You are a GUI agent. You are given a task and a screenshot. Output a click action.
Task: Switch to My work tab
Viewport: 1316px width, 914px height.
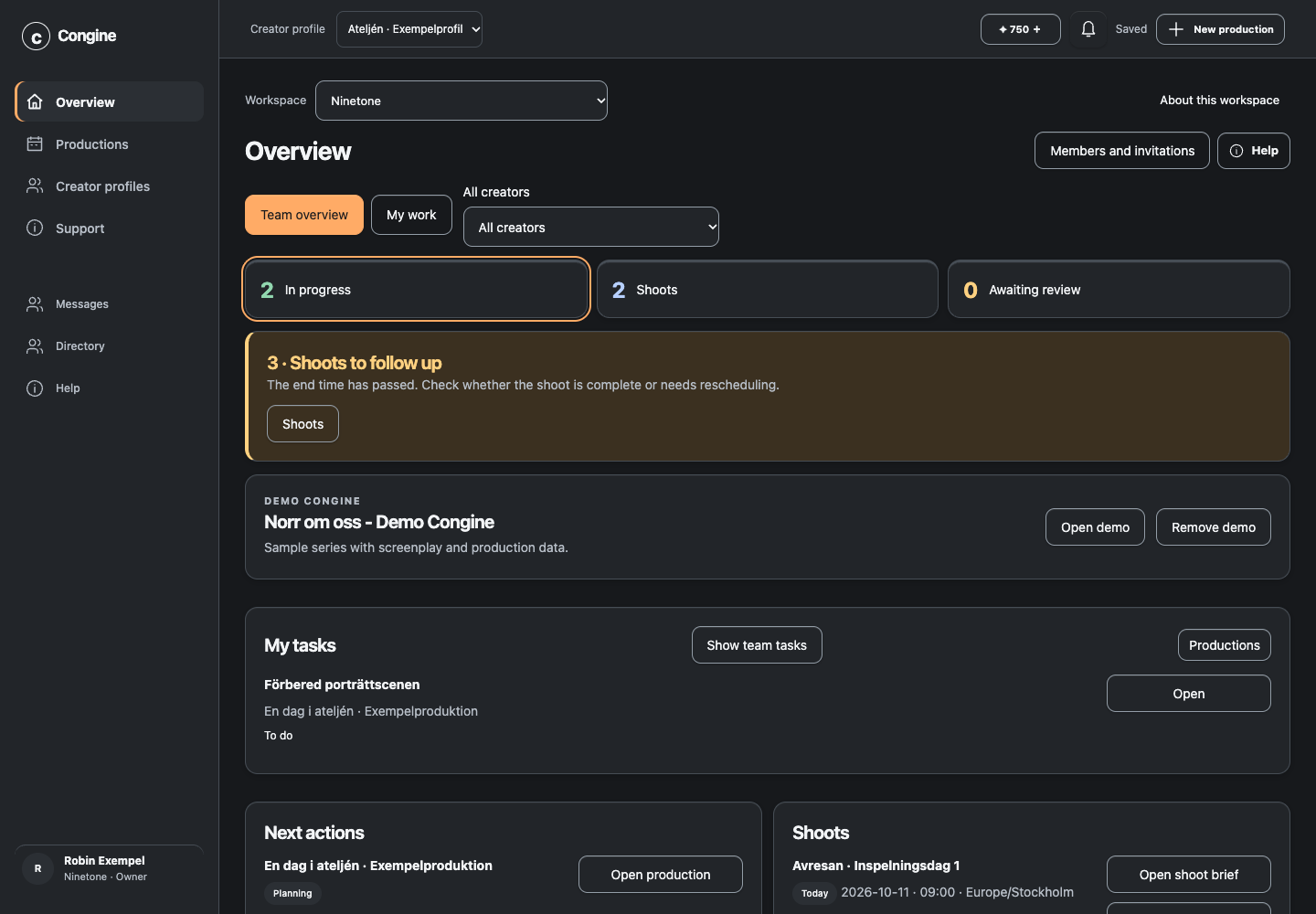[x=411, y=215]
